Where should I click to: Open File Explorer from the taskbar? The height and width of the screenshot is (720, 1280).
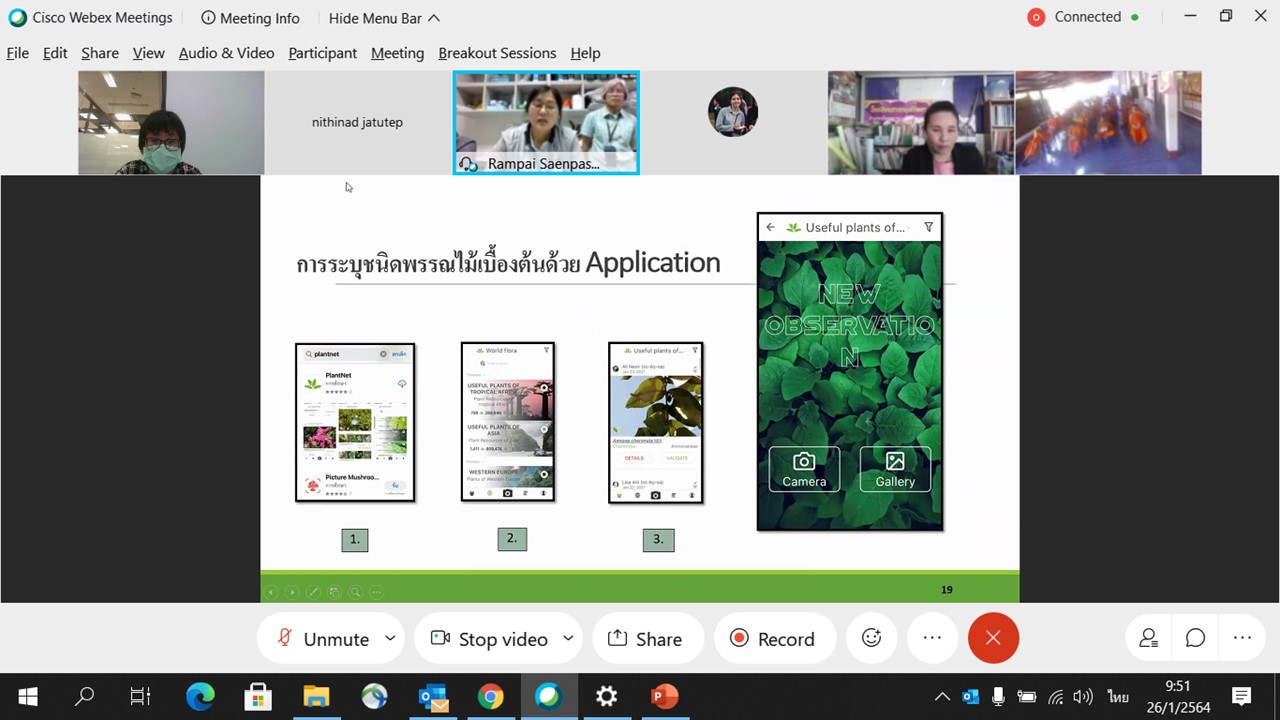coord(316,696)
